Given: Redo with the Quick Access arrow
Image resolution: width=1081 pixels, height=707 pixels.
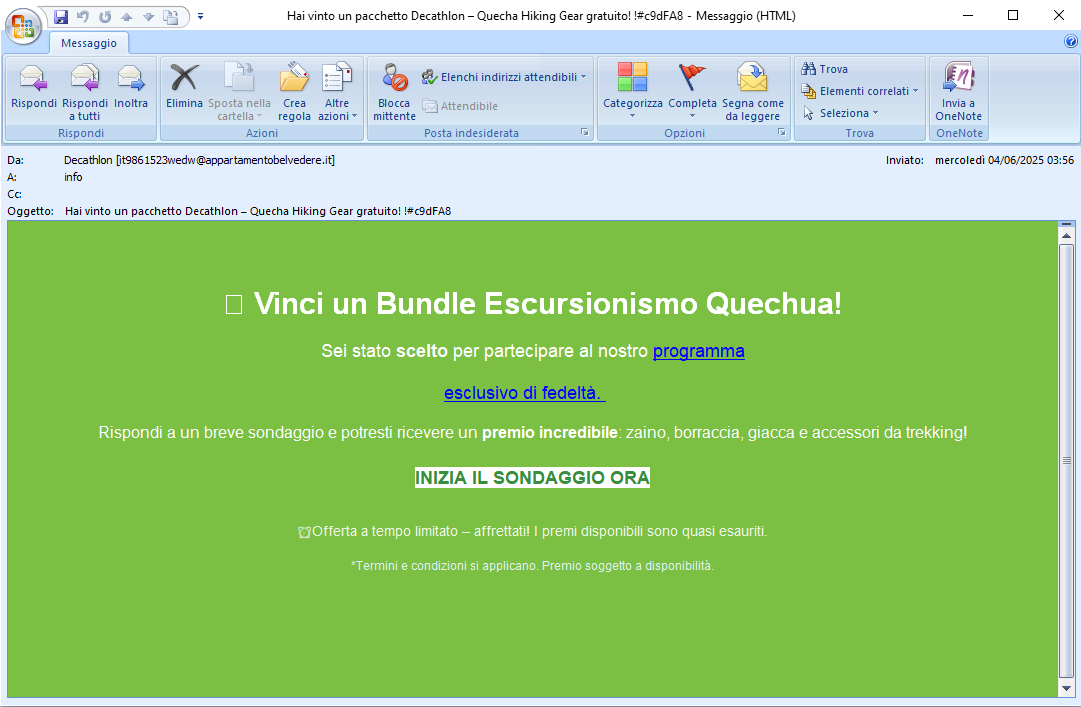Looking at the screenshot, I should (105, 16).
